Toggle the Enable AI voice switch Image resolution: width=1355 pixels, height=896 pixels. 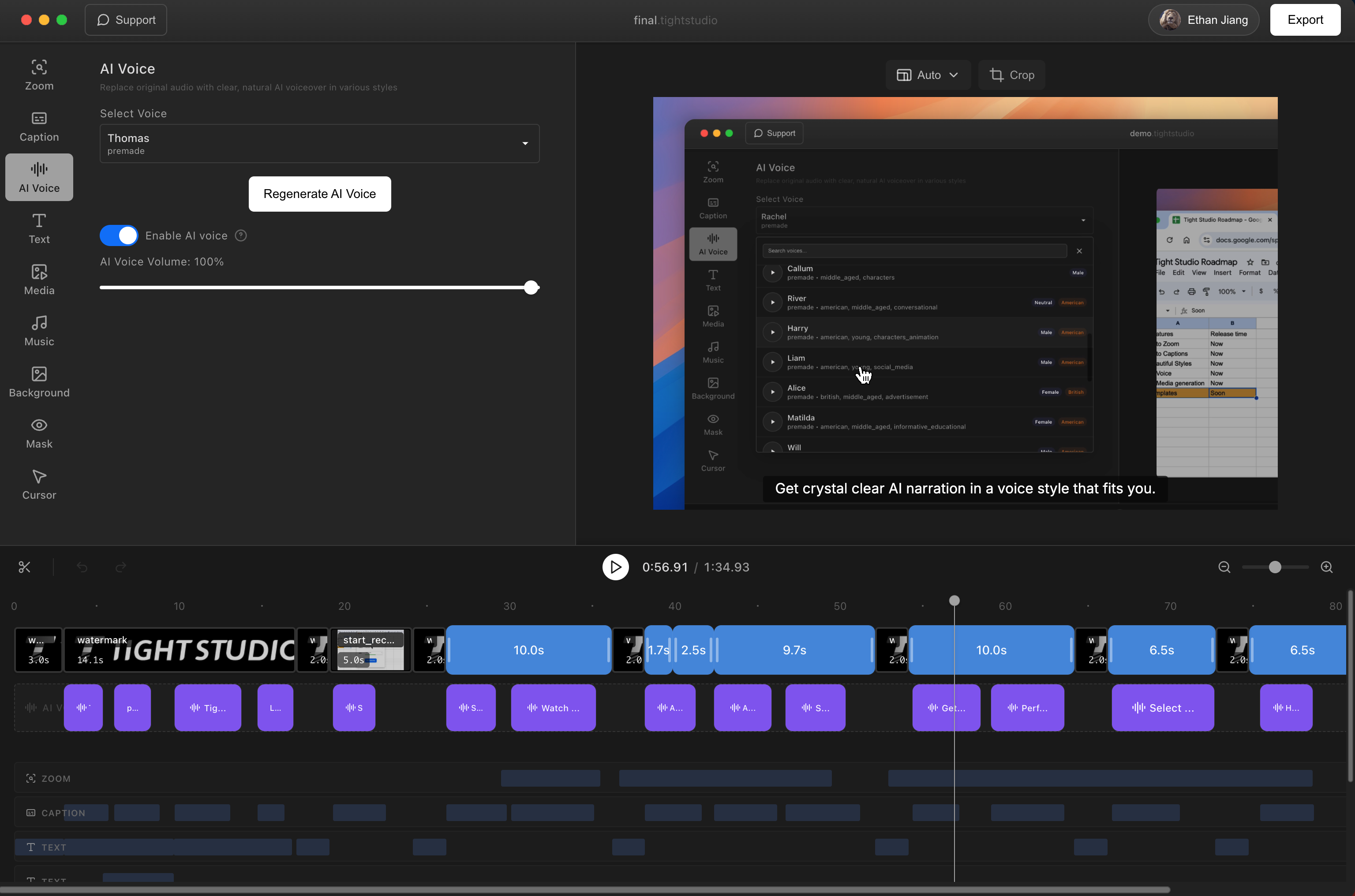[119, 235]
